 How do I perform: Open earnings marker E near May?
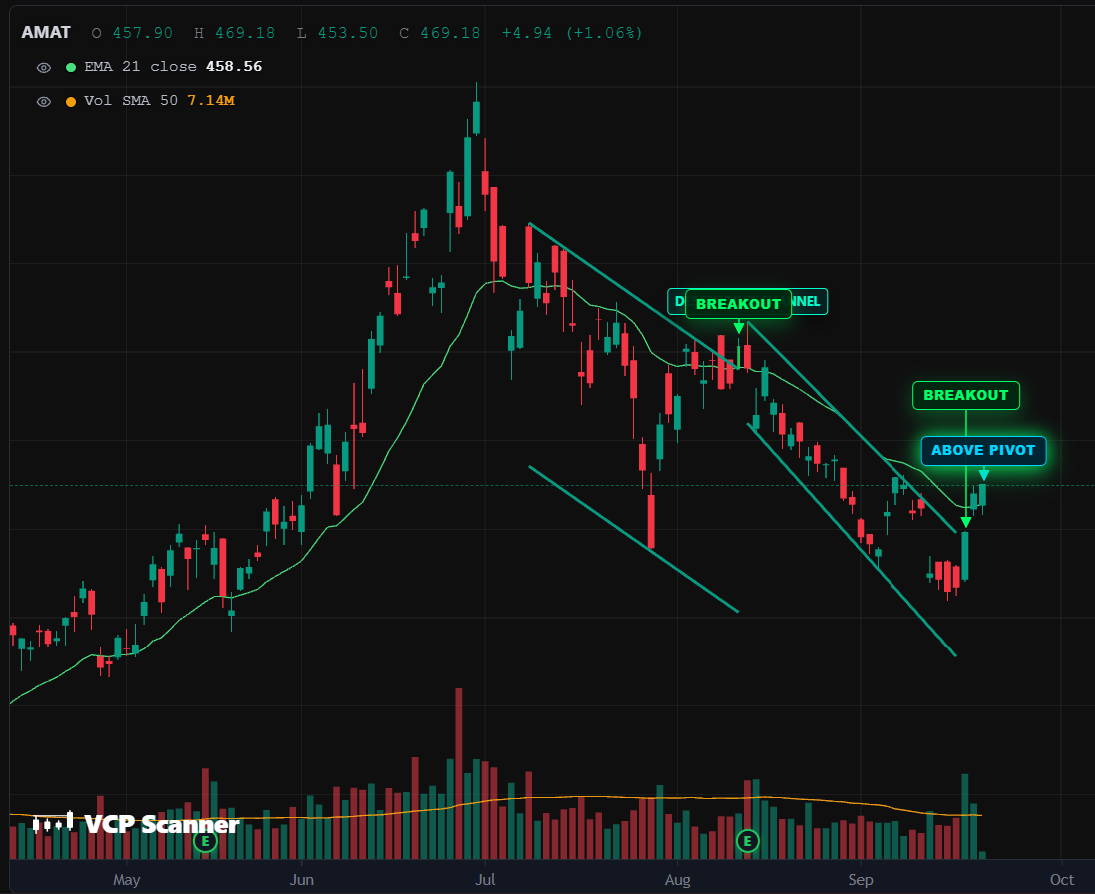click(x=205, y=841)
